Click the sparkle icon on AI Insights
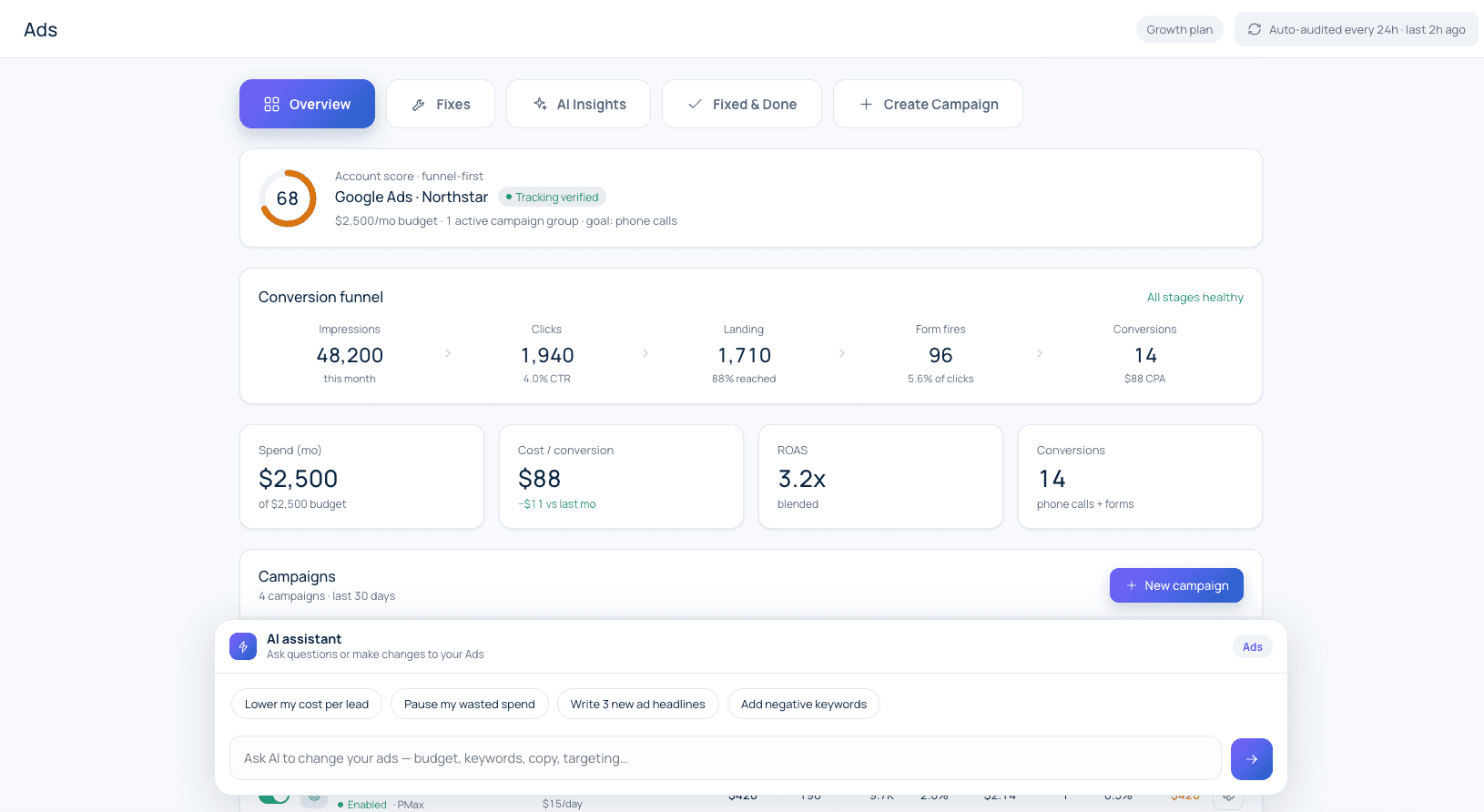The width and height of the screenshot is (1484, 812). point(540,104)
